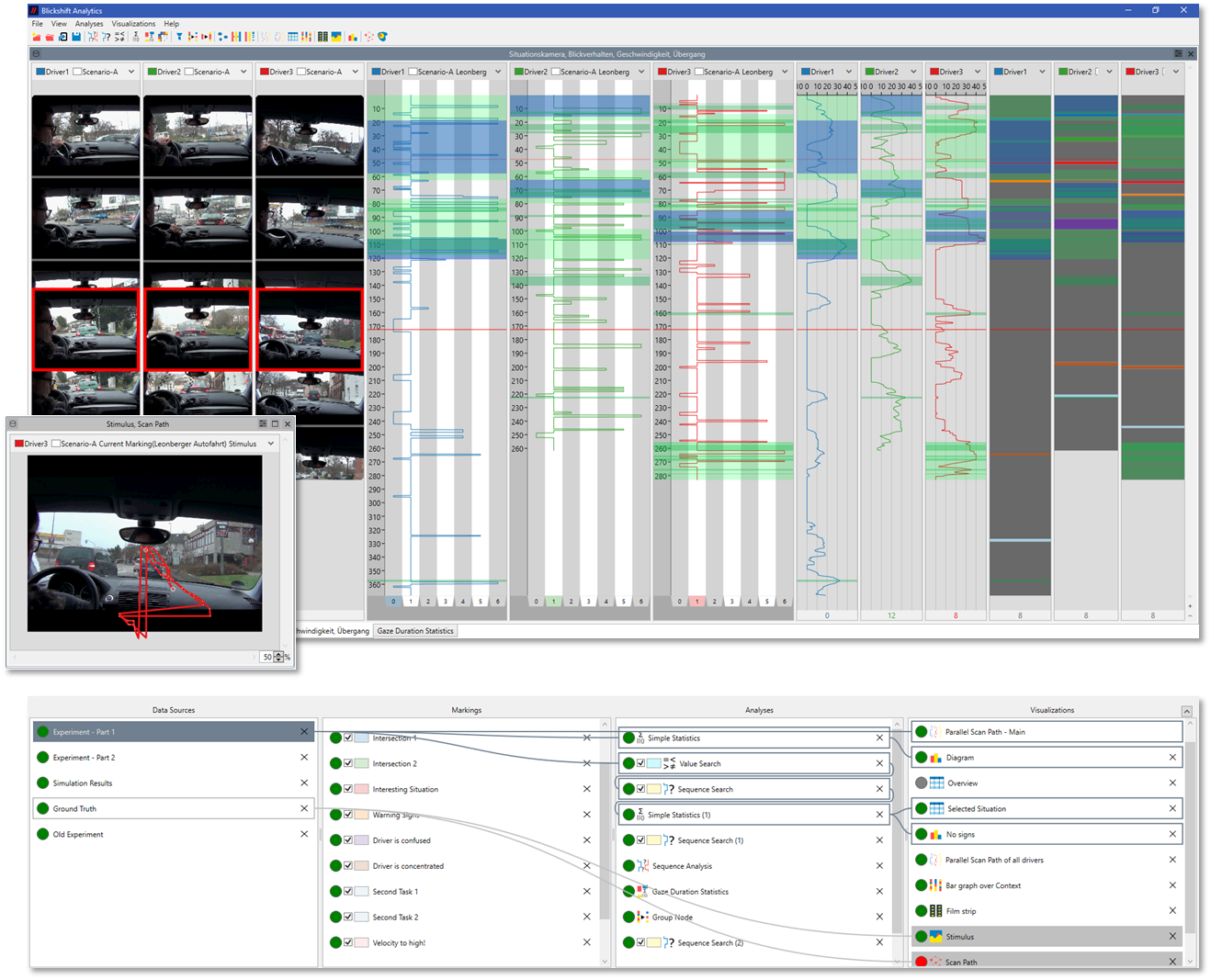The height and width of the screenshot is (980, 1211).
Task: Open the Analyses menu
Action: coord(89,24)
